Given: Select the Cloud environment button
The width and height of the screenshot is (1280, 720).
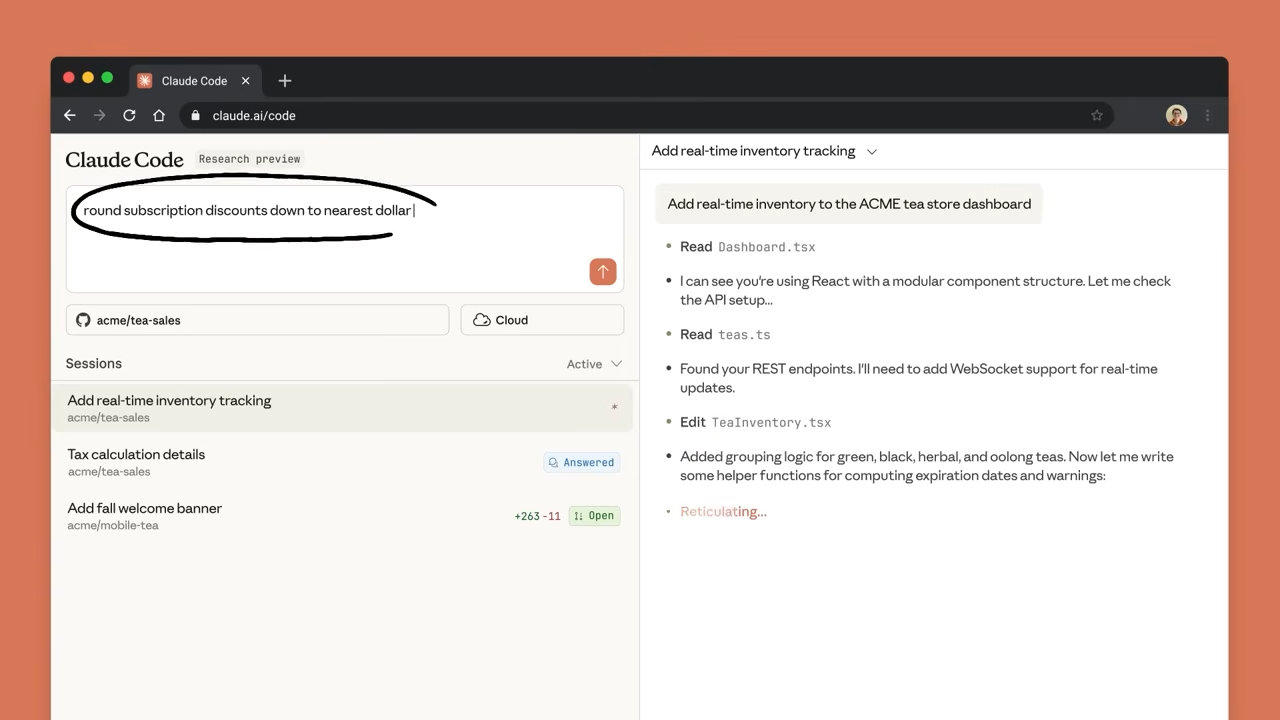Looking at the screenshot, I should point(542,320).
